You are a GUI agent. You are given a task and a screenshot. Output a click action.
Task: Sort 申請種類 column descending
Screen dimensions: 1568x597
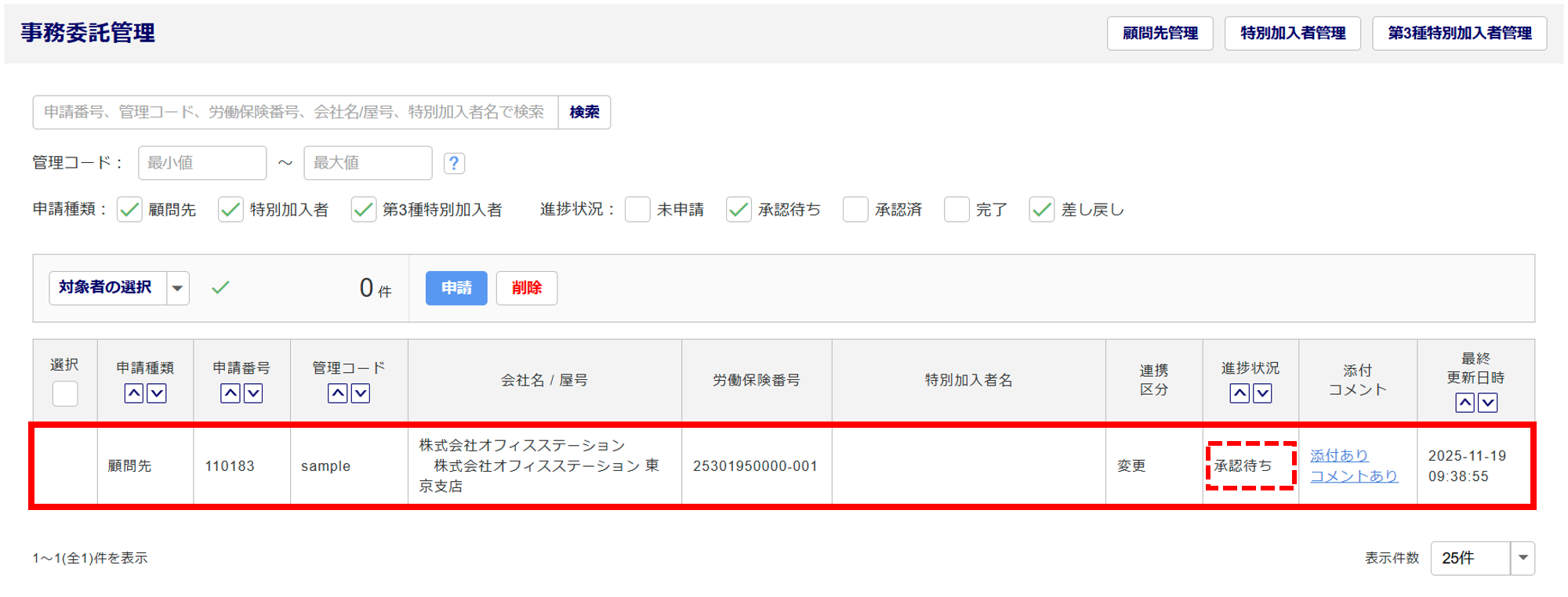[157, 393]
